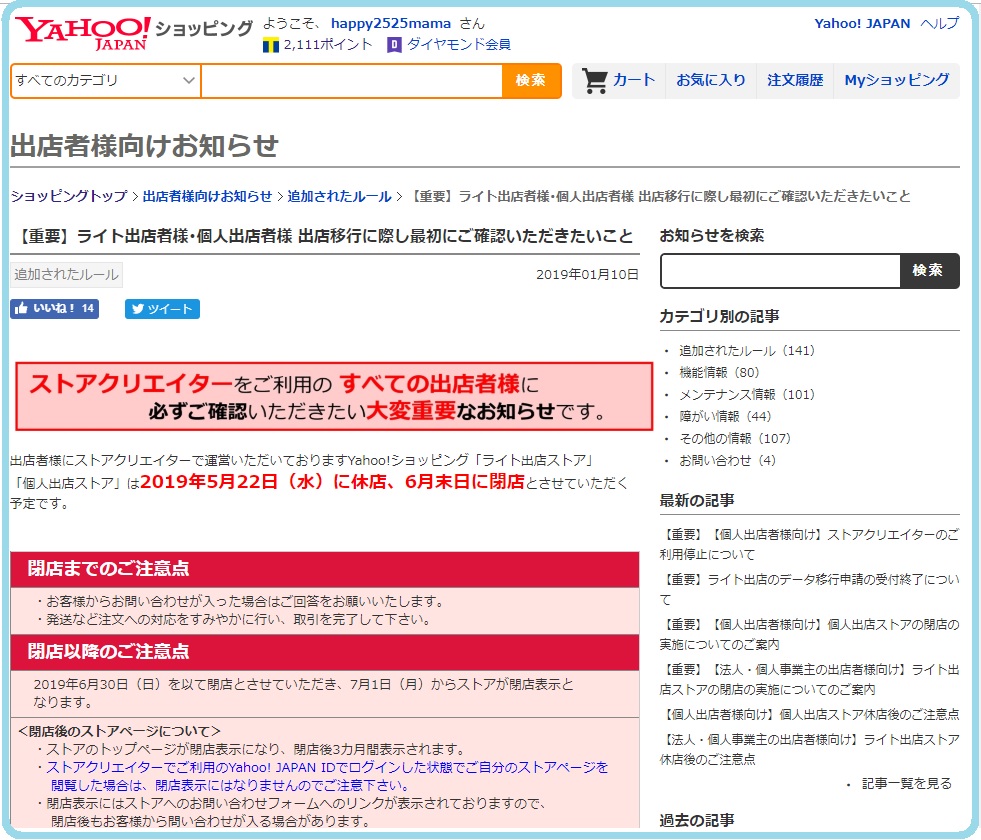Screen dimensions: 981x840
Task: Click the diamond member badge icon
Action: coord(394,45)
